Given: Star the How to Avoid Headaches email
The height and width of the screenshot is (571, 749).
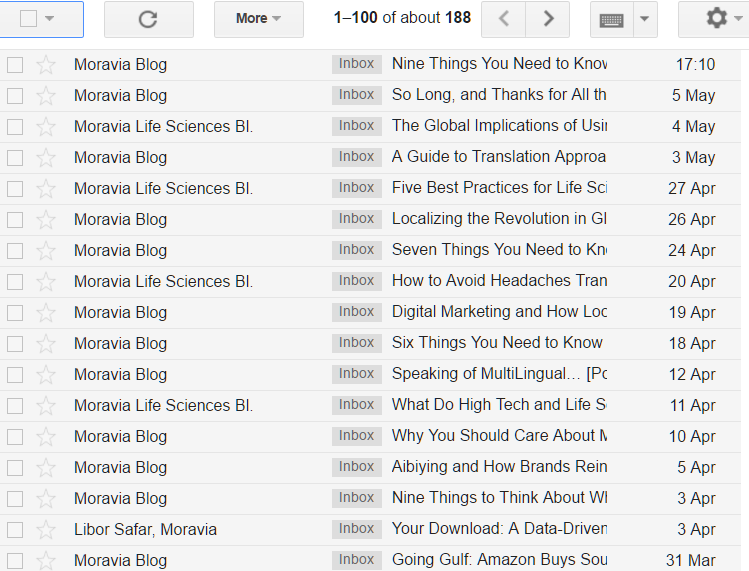Looking at the screenshot, I should click(46, 281).
